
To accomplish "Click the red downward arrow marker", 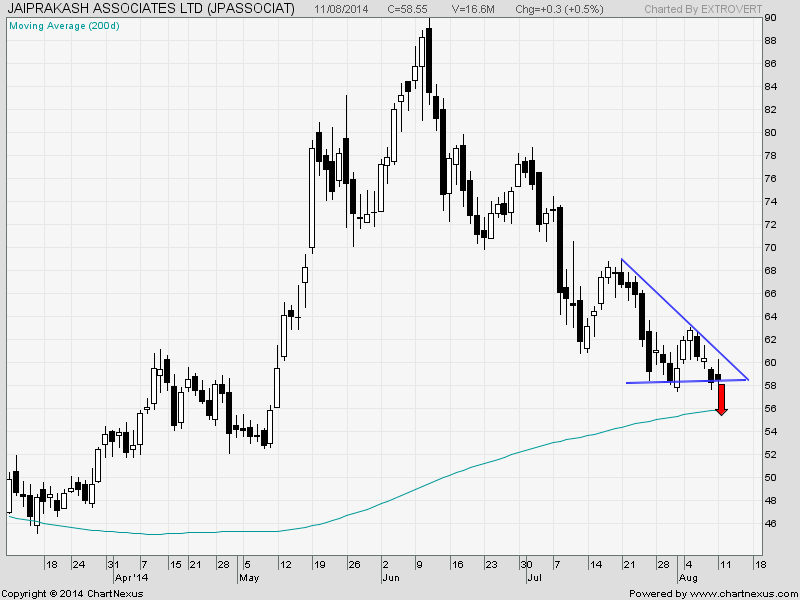I will pos(721,400).
